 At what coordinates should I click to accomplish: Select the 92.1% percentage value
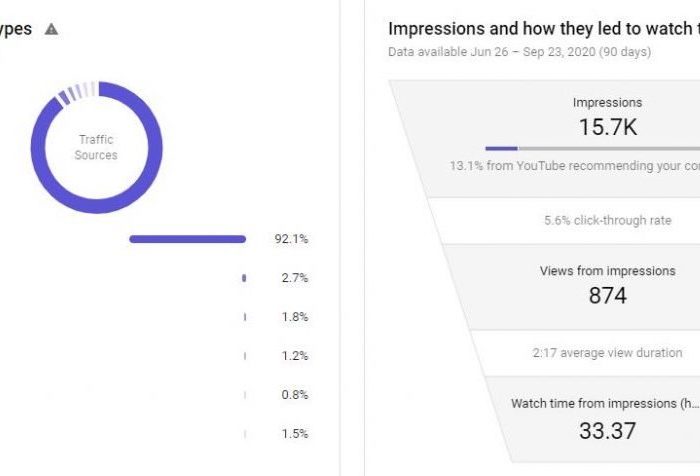(x=291, y=239)
